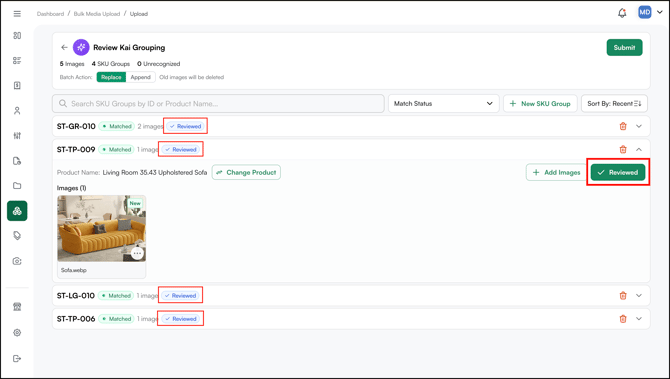Image resolution: width=670 pixels, height=379 pixels.
Task: Click the ST-LG-010 SKU title
Action: [x=76, y=295]
